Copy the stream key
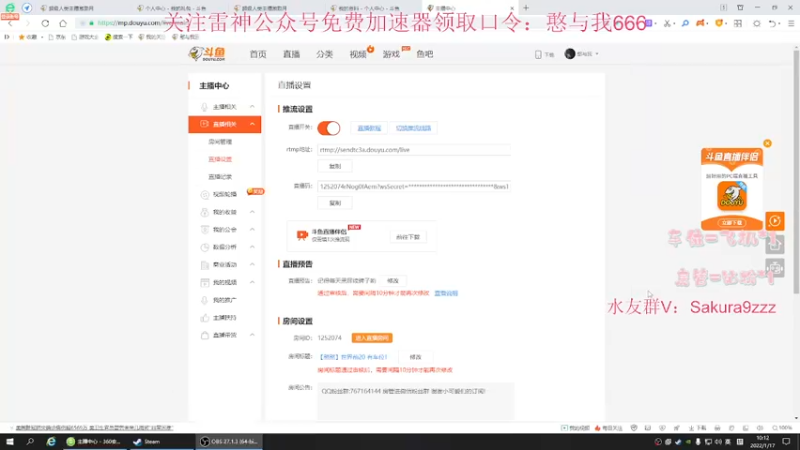 tap(335, 203)
